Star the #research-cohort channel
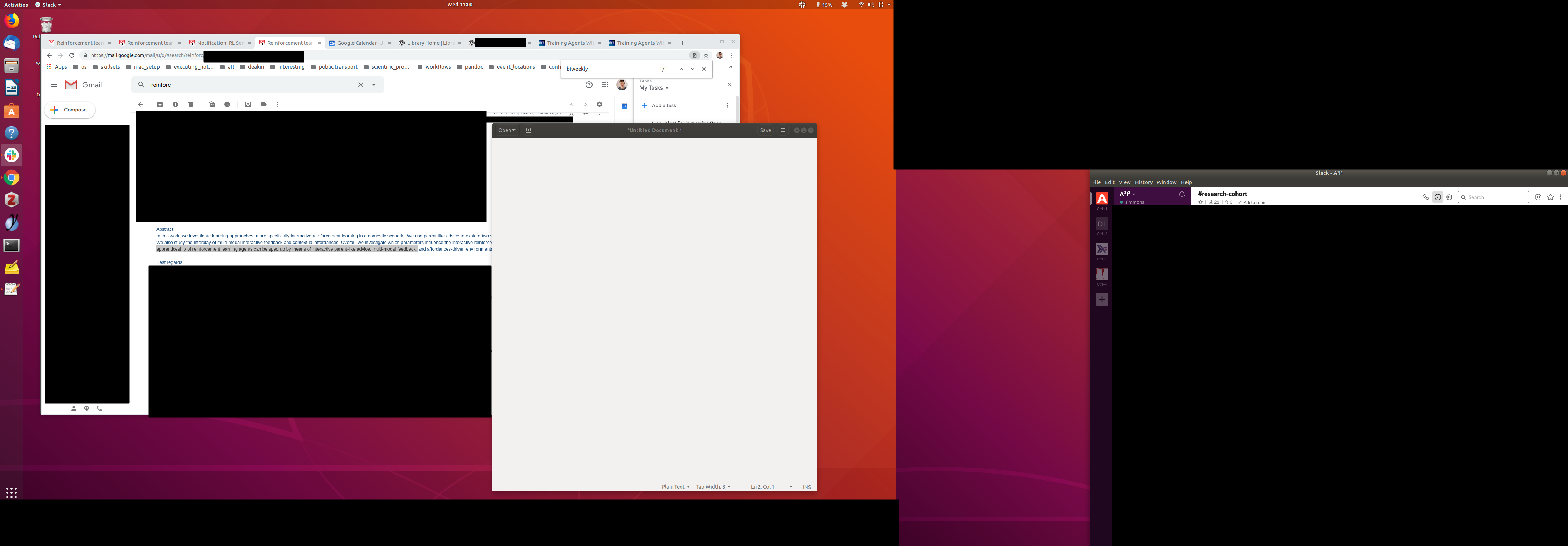1568x546 pixels. coord(1200,203)
